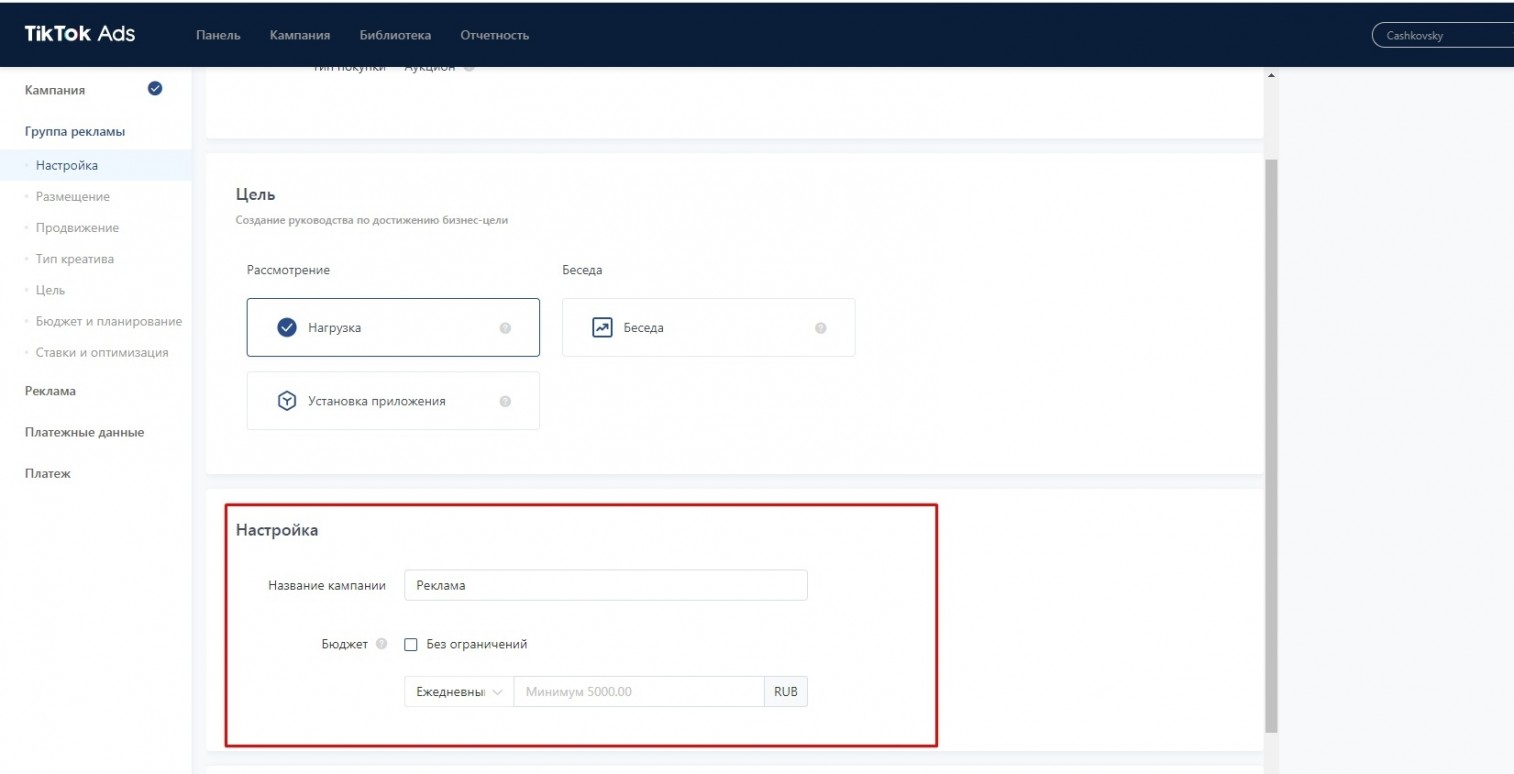Go to Цель sidebar item

point(50,290)
